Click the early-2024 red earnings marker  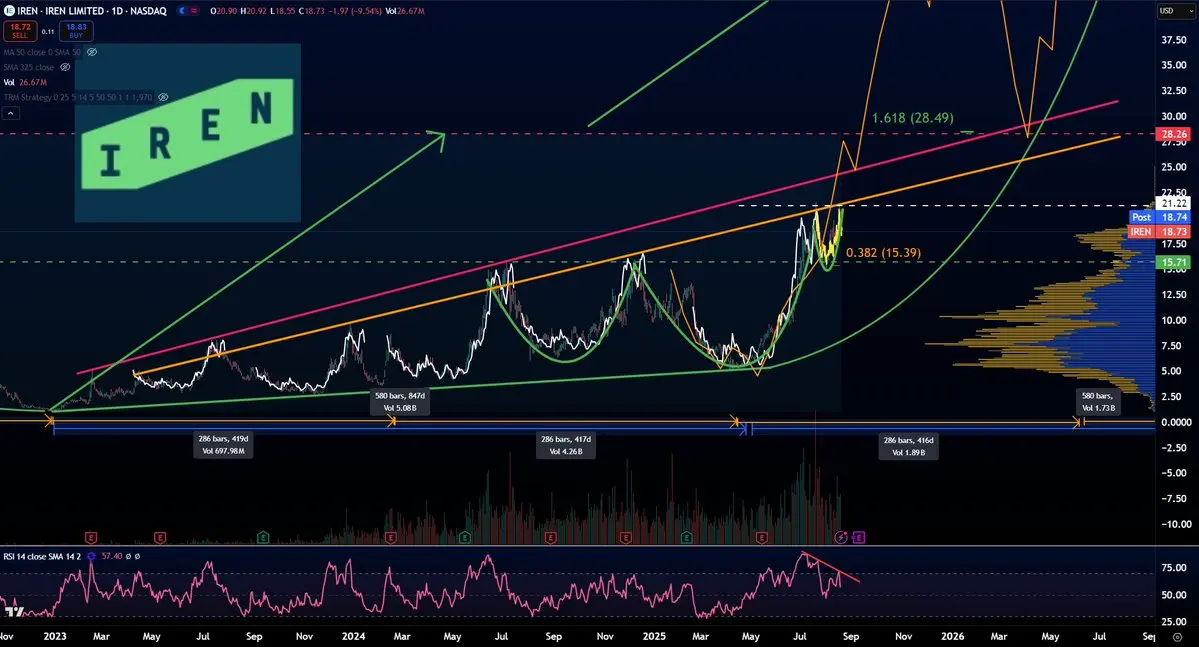pos(391,538)
